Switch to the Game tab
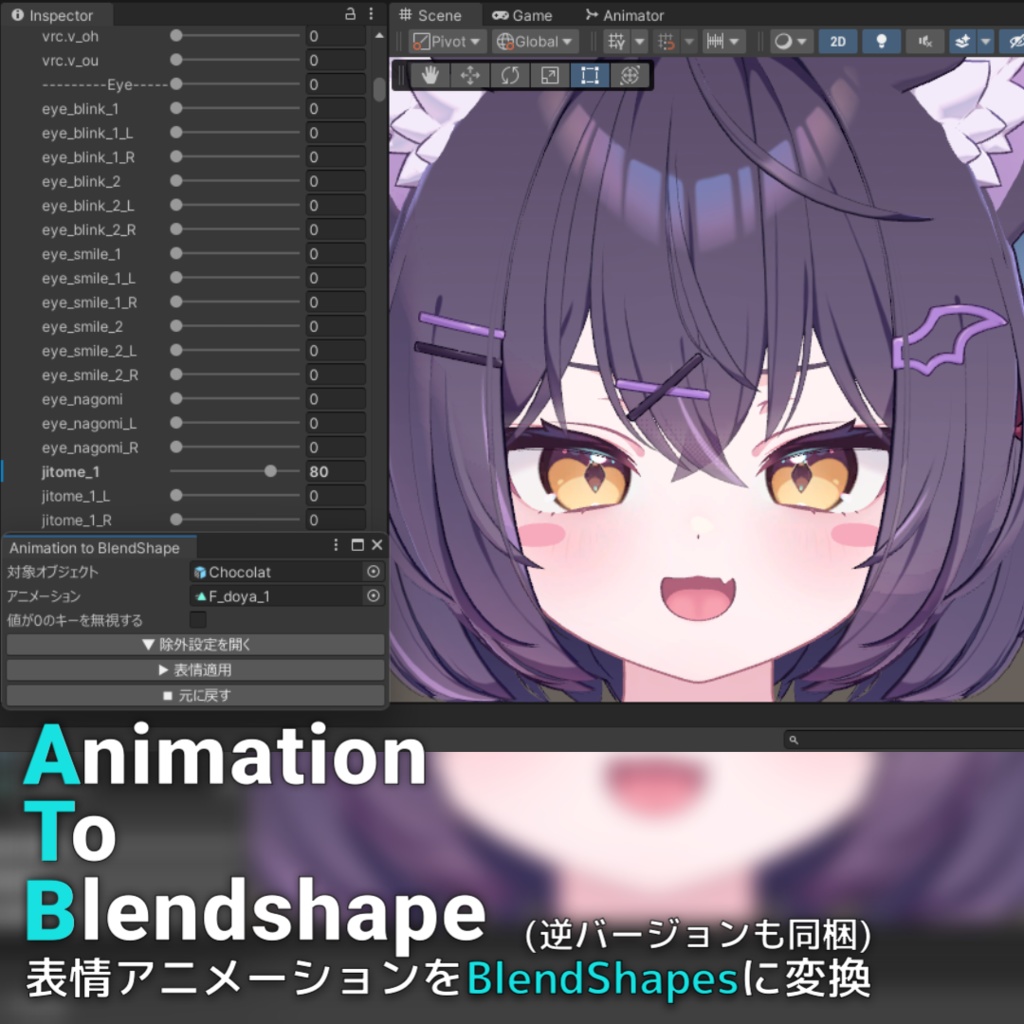 (523, 15)
